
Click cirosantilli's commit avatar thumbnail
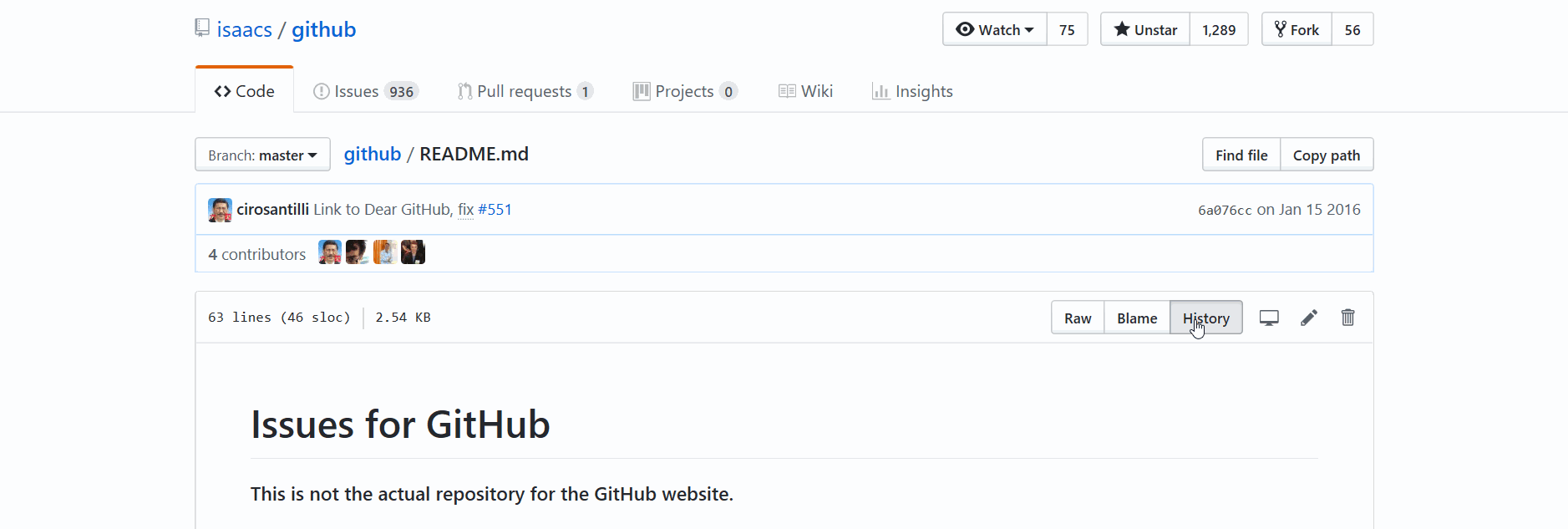[x=220, y=209]
